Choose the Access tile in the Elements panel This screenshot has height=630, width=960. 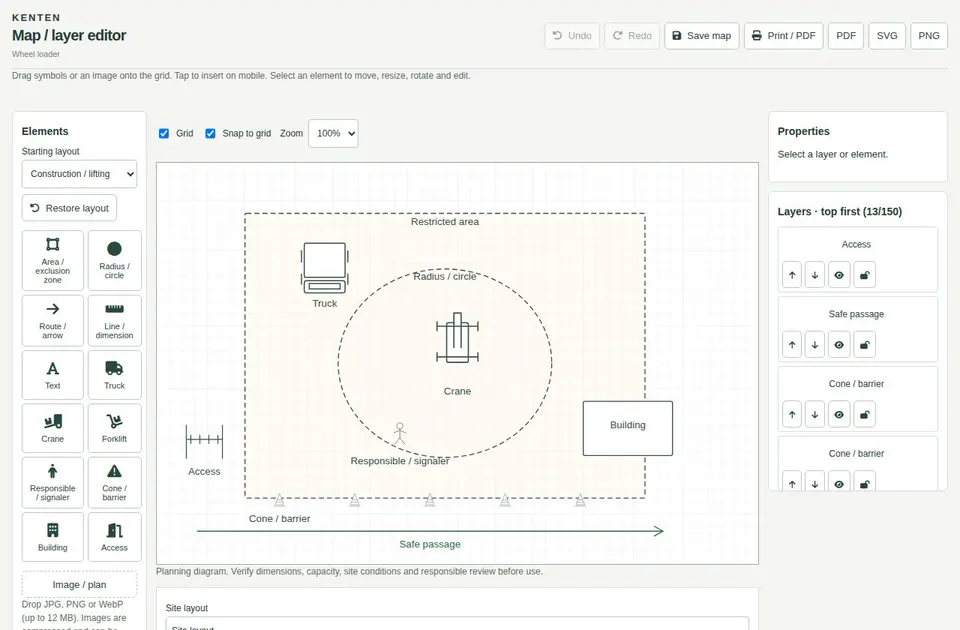pos(114,537)
